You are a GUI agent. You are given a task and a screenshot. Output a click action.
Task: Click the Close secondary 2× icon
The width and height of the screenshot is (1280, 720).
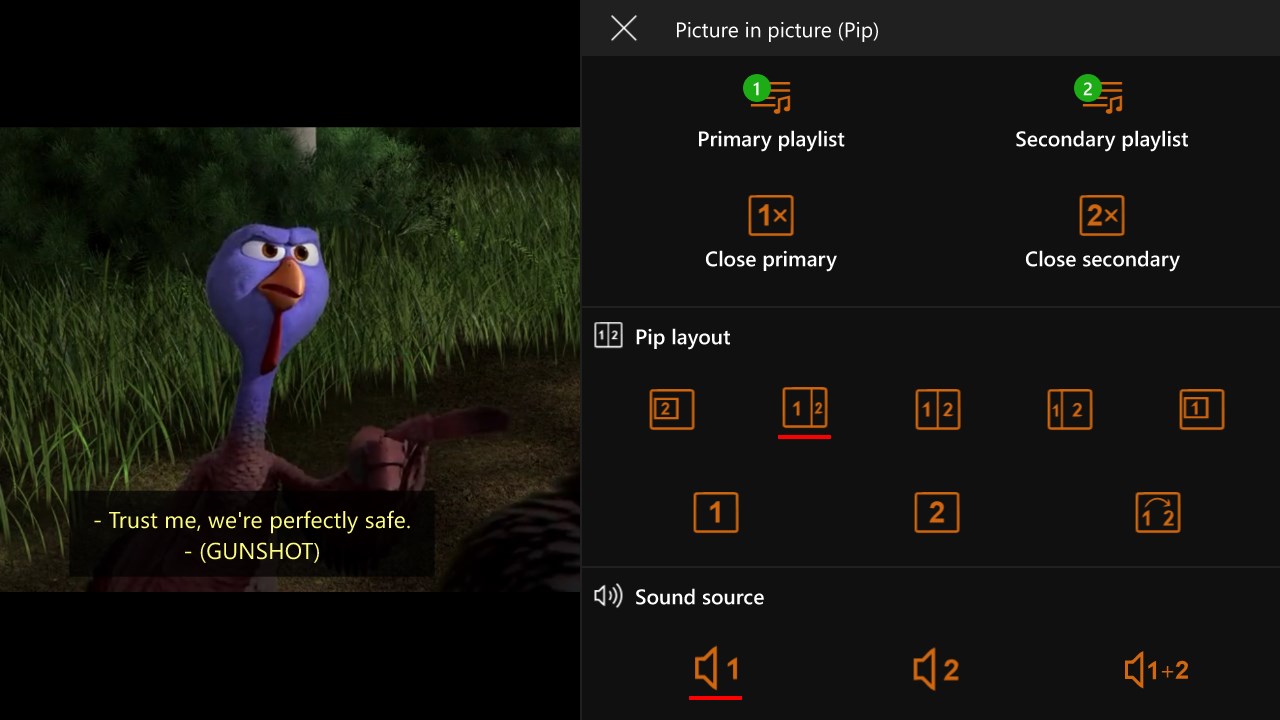pos(1102,215)
